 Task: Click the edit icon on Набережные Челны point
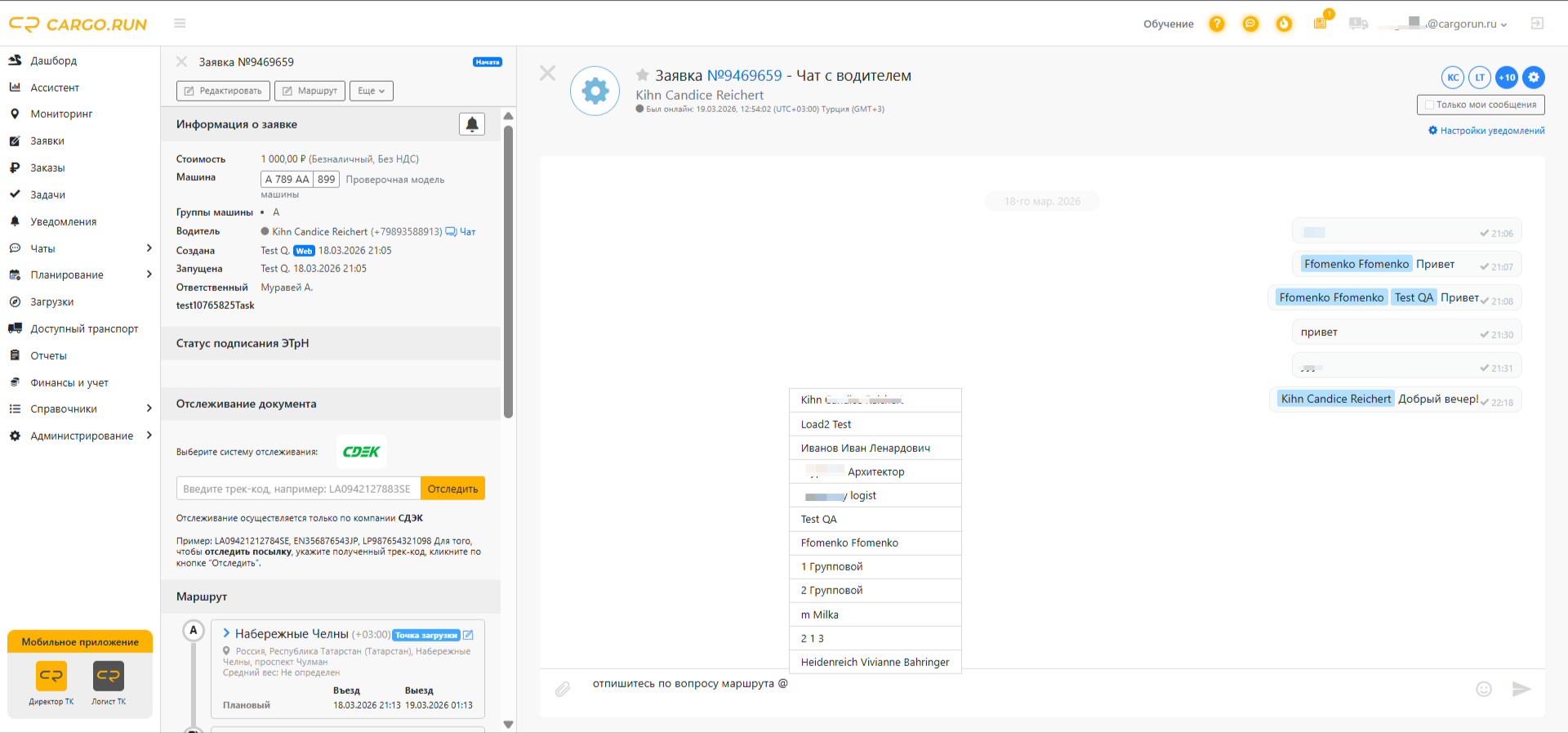point(468,635)
